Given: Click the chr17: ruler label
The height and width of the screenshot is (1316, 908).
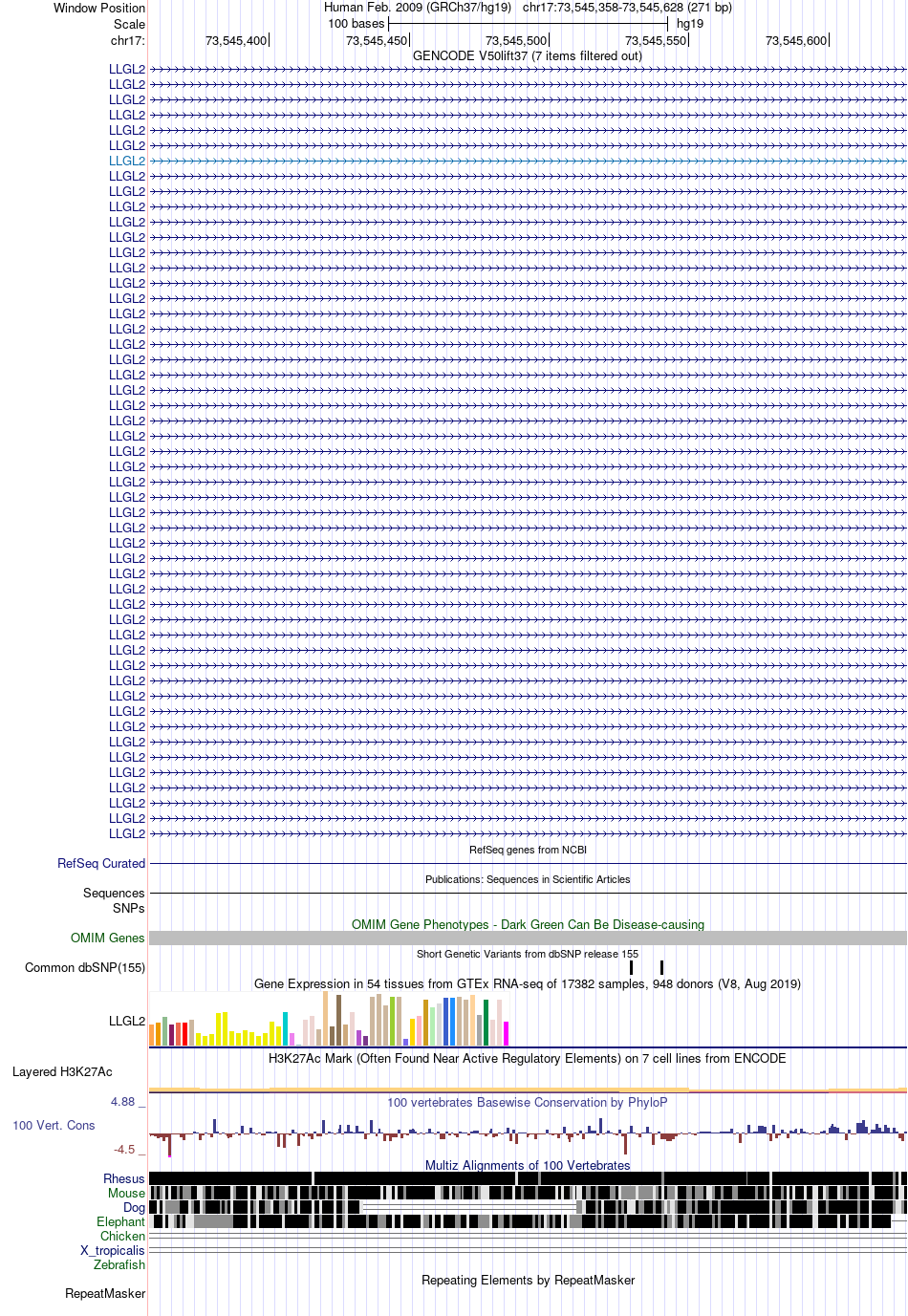Looking at the screenshot, I should 128,40.
